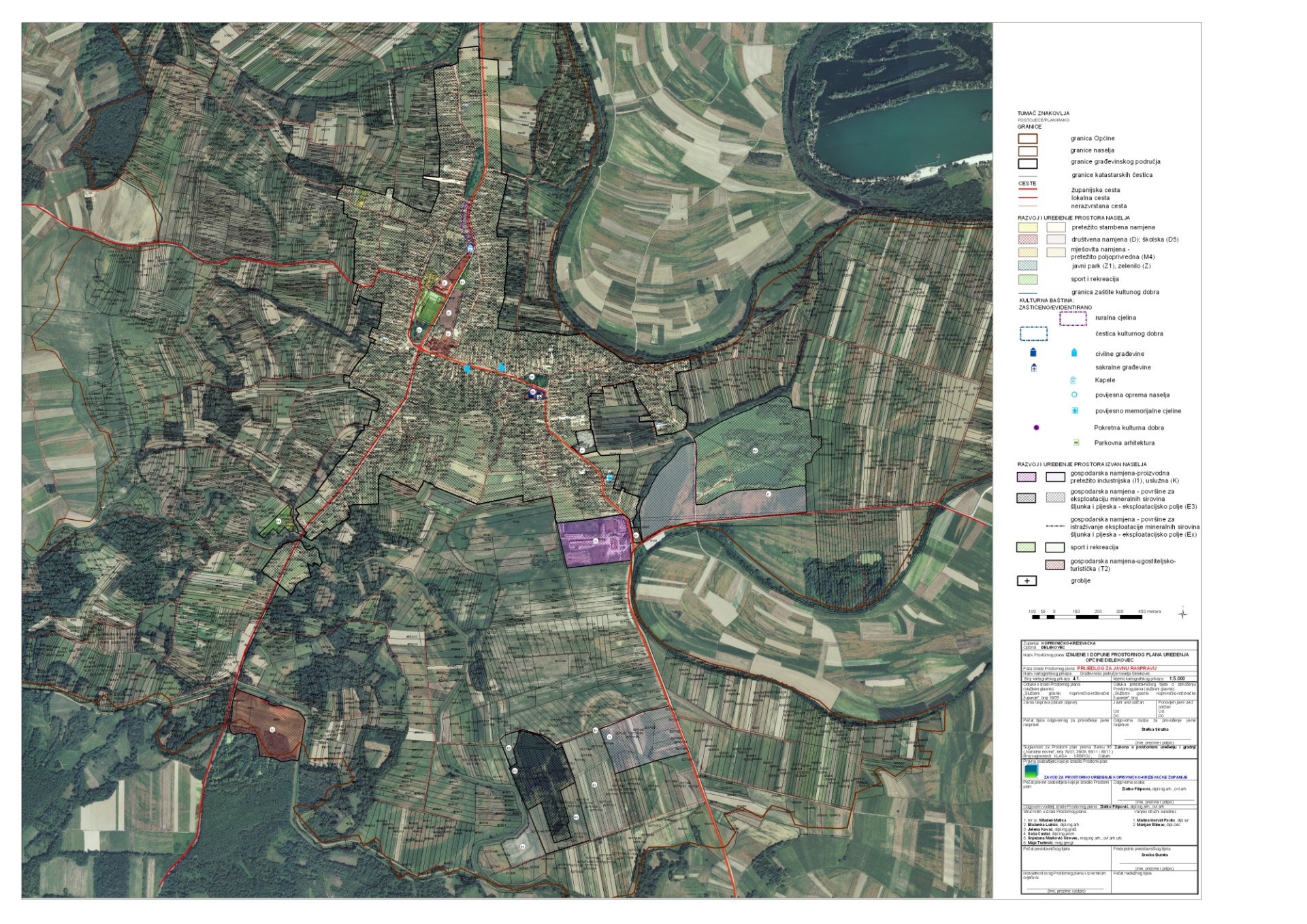This screenshot has width=1307, height=924.
Task: Click the sakralne građevine legend icon
Action: tap(1033, 367)
